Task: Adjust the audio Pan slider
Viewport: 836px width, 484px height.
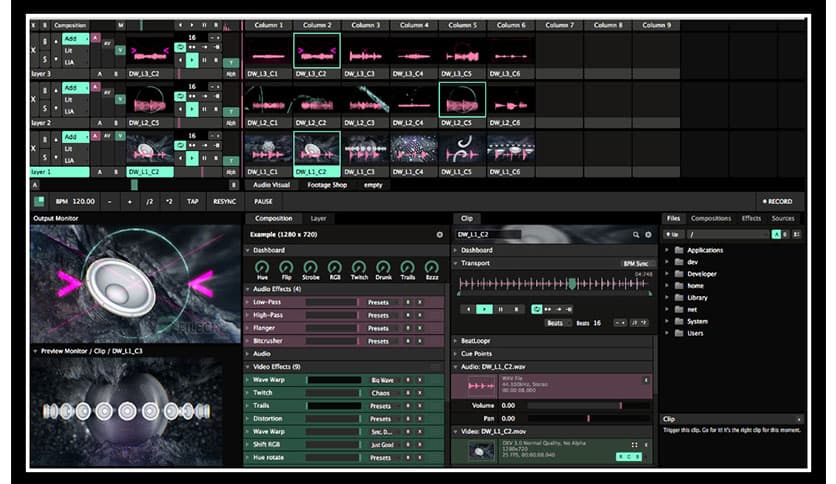Action: (588, 418)
